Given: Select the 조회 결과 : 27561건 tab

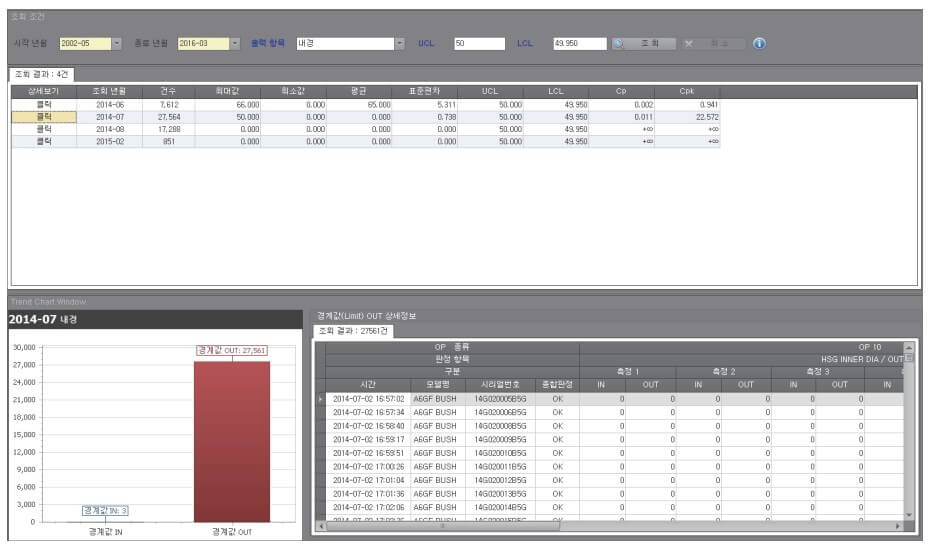Looking at the screenshot, I should coord(354,331).
